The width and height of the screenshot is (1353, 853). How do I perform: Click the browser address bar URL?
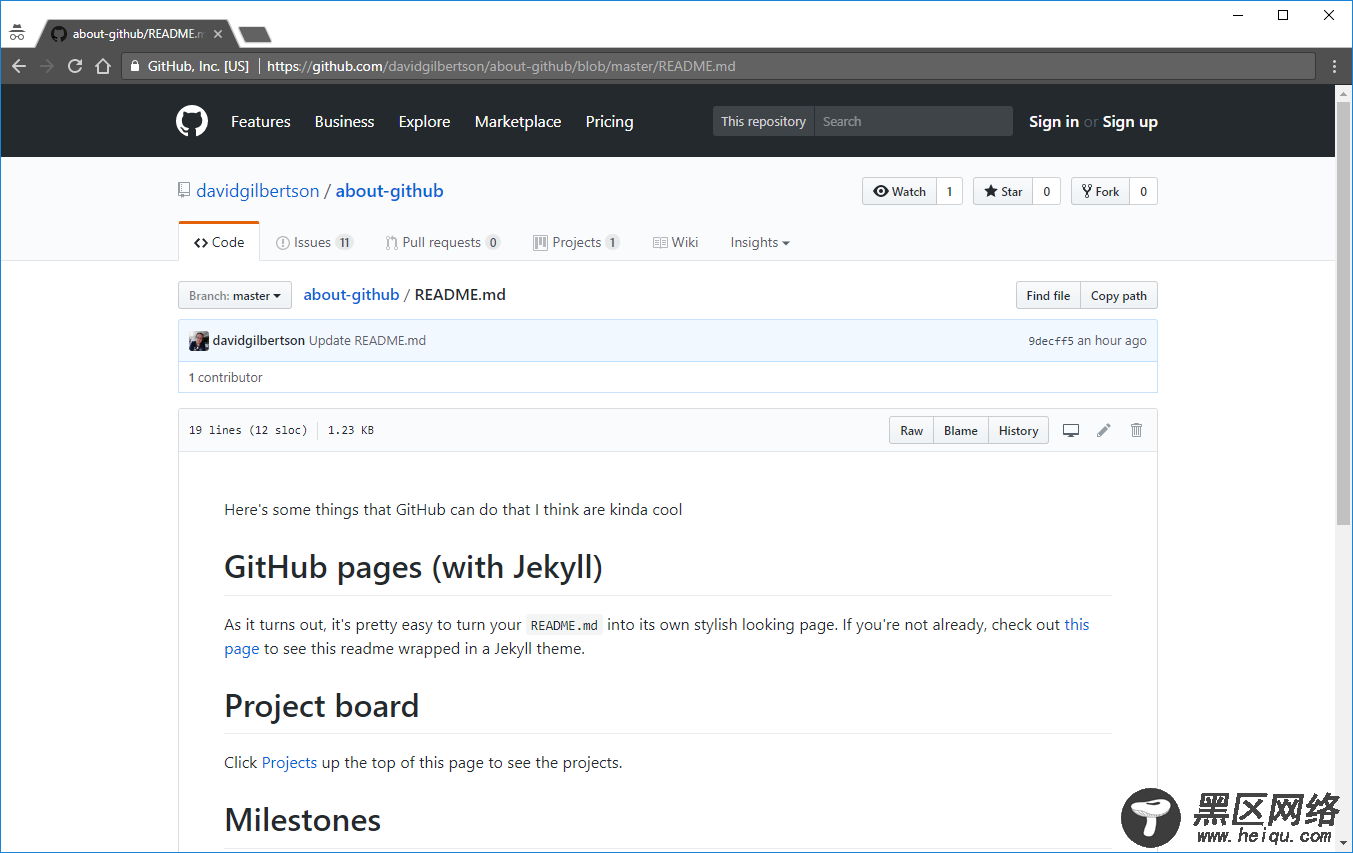point(501,66)
